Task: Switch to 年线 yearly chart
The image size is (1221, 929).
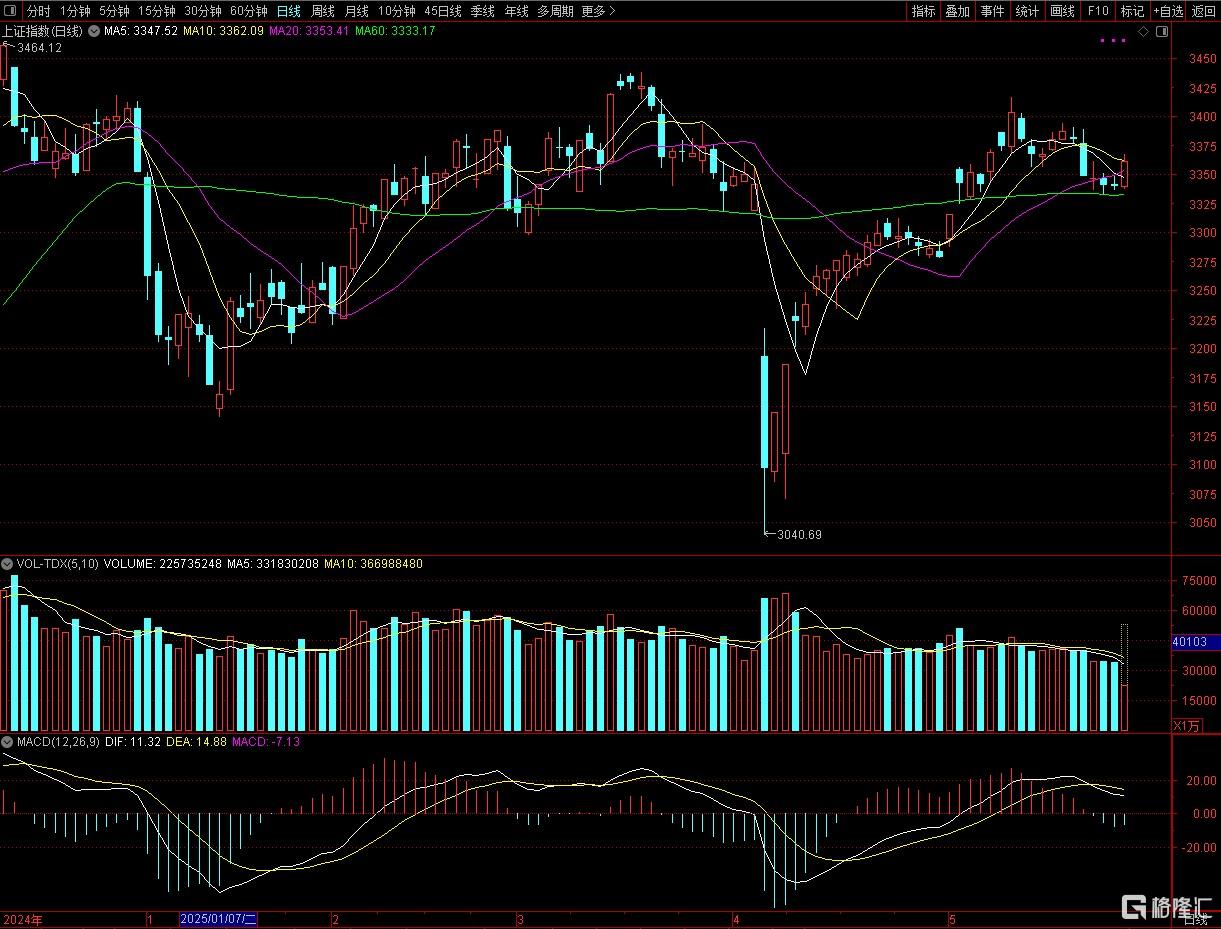Action: click(516, 11)
